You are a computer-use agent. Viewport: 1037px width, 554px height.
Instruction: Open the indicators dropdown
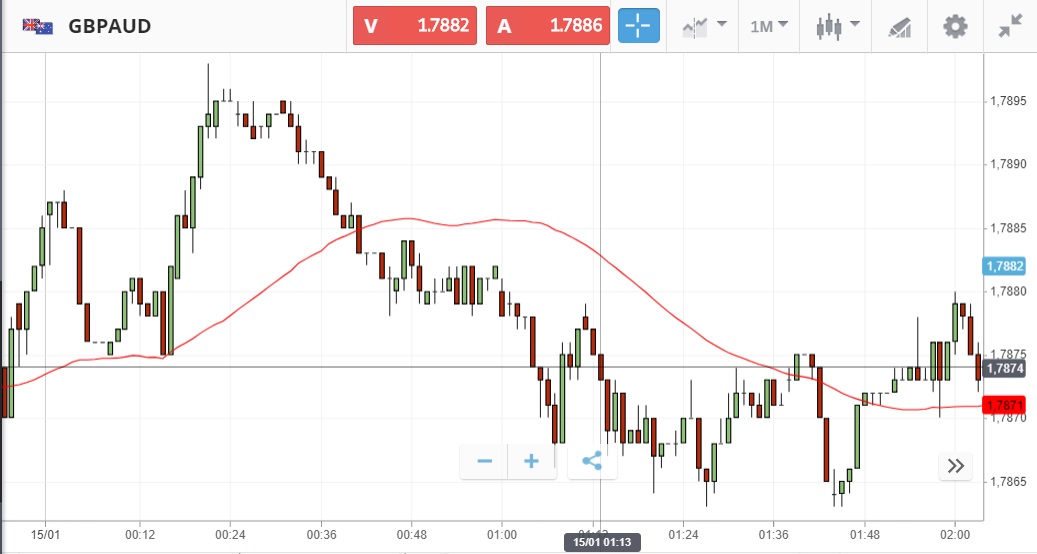[x=703, y=26]
